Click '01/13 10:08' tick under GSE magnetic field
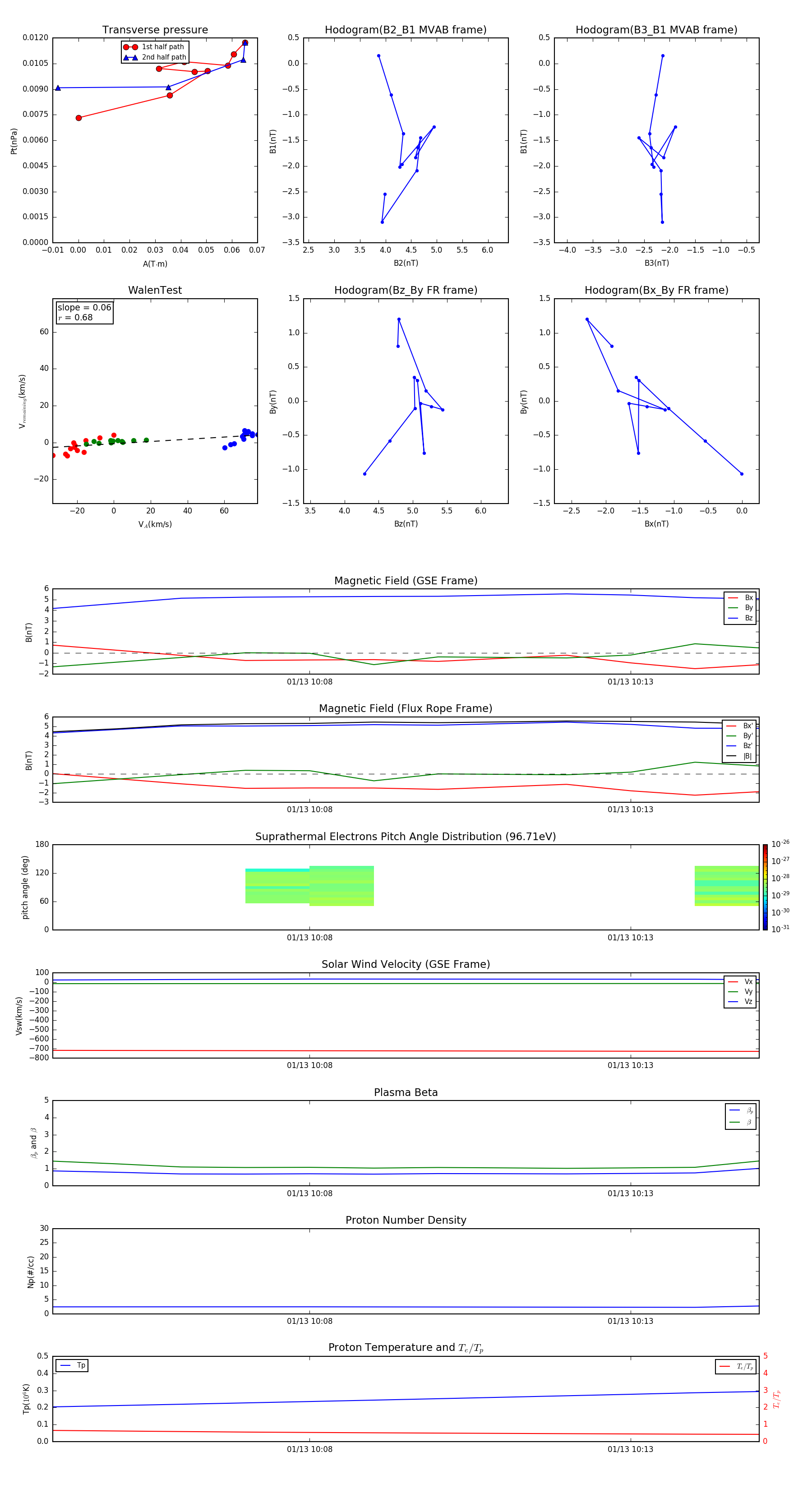Image resolution: width=812 pixels, height=1489 pixels. click(x=310, y=682)
